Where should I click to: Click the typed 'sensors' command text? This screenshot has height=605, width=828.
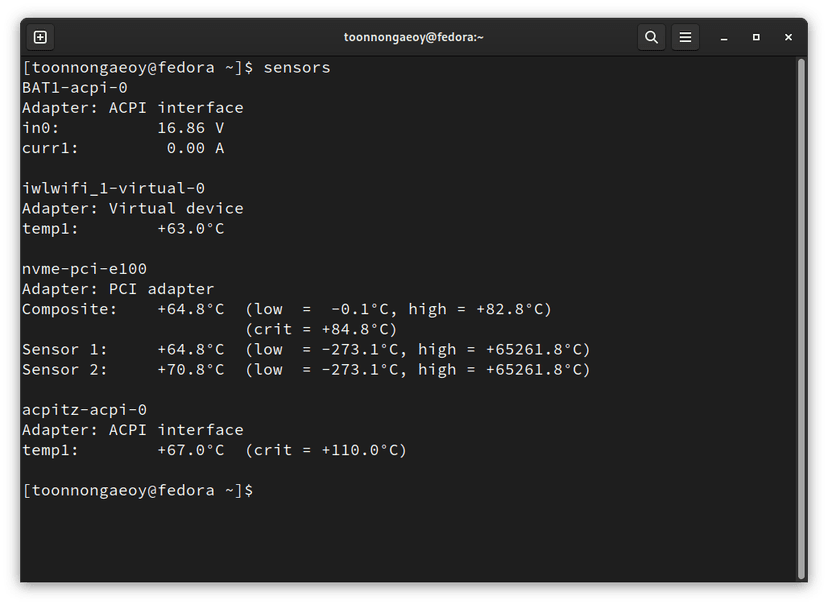tap(297, 67)
